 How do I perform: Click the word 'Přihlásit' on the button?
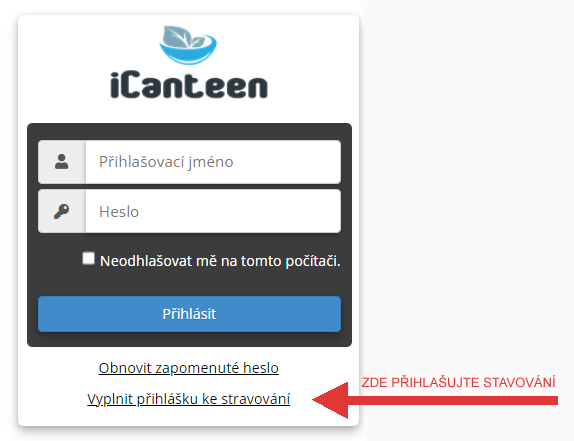[189, 314]
